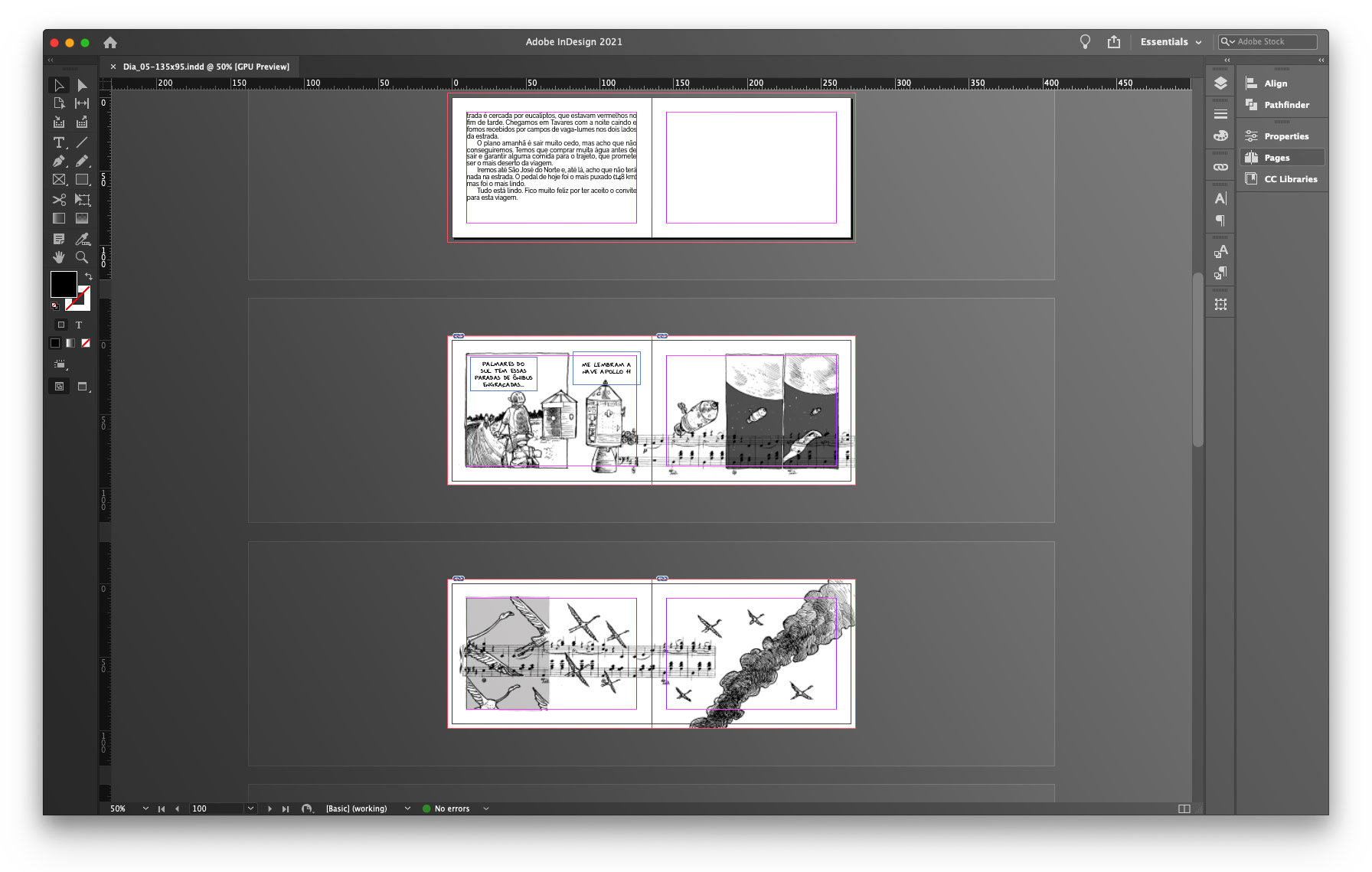Open the Stroke panel icon

[1220, 114]
